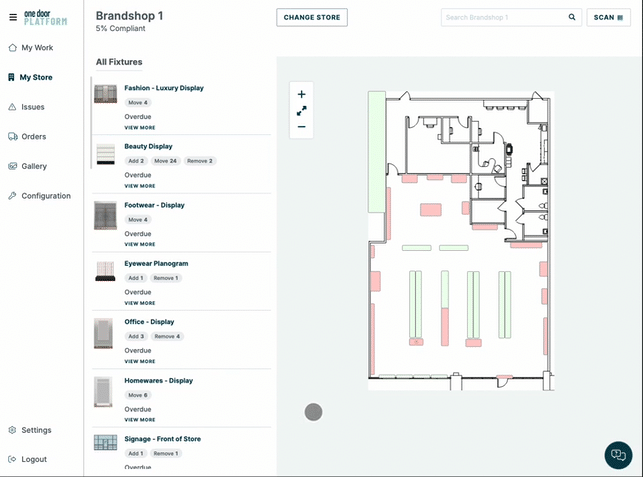Image resolution: width=643 pixels, height=477 pixels.
Task: Expand floor plan to fullscreen
Action: pos(301,111)
